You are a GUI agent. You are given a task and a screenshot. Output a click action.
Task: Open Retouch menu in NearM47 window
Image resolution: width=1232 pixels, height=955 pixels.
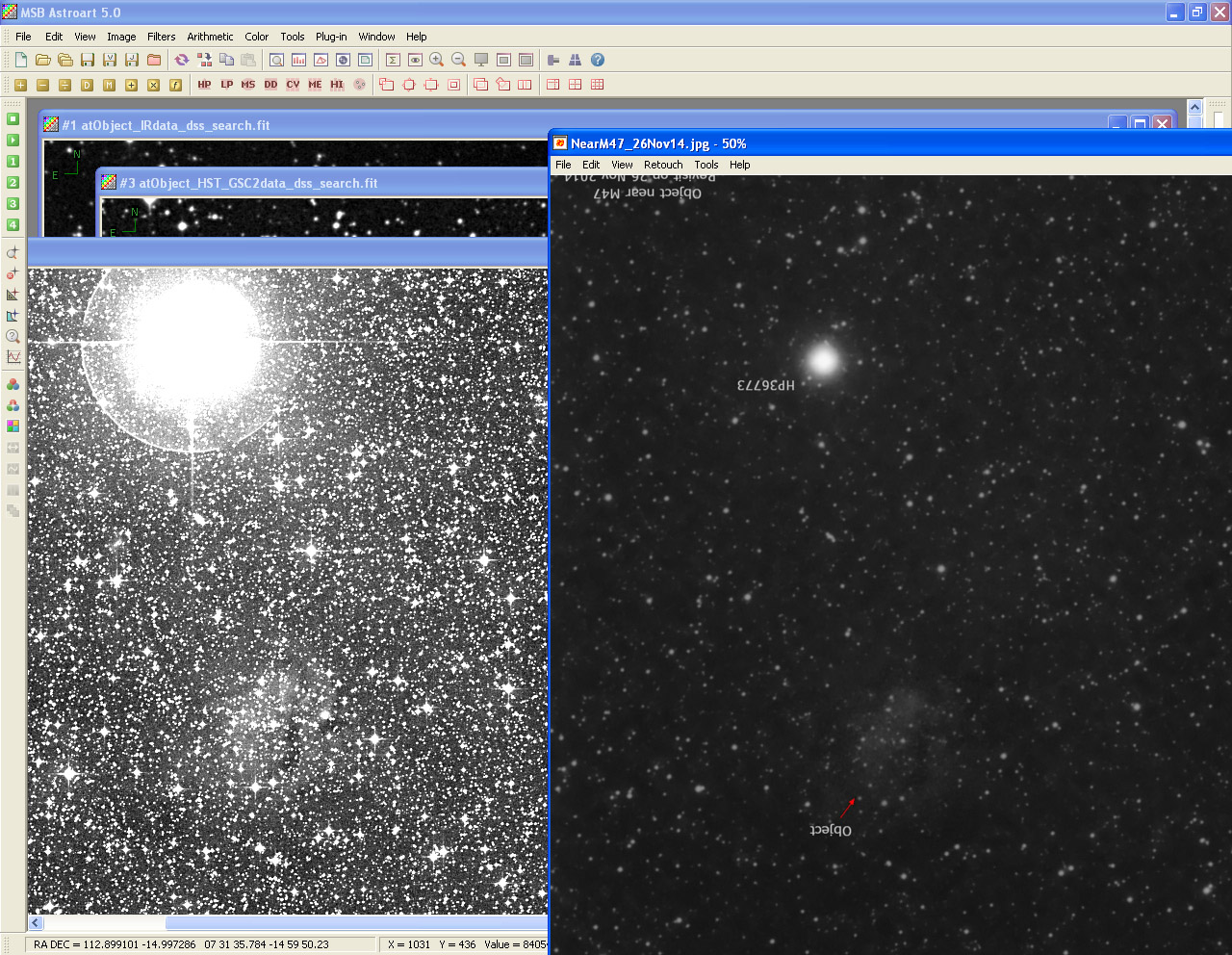pos(663,165)
